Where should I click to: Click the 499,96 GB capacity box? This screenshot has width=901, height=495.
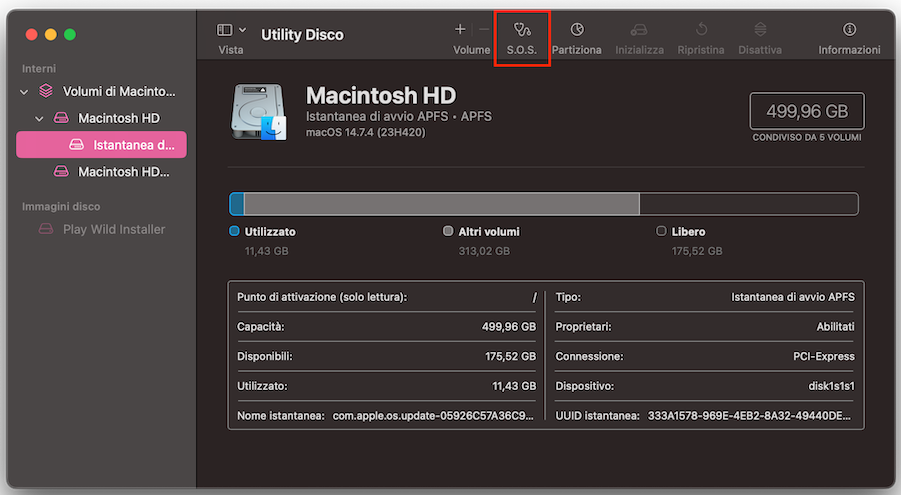coord(806,111)
